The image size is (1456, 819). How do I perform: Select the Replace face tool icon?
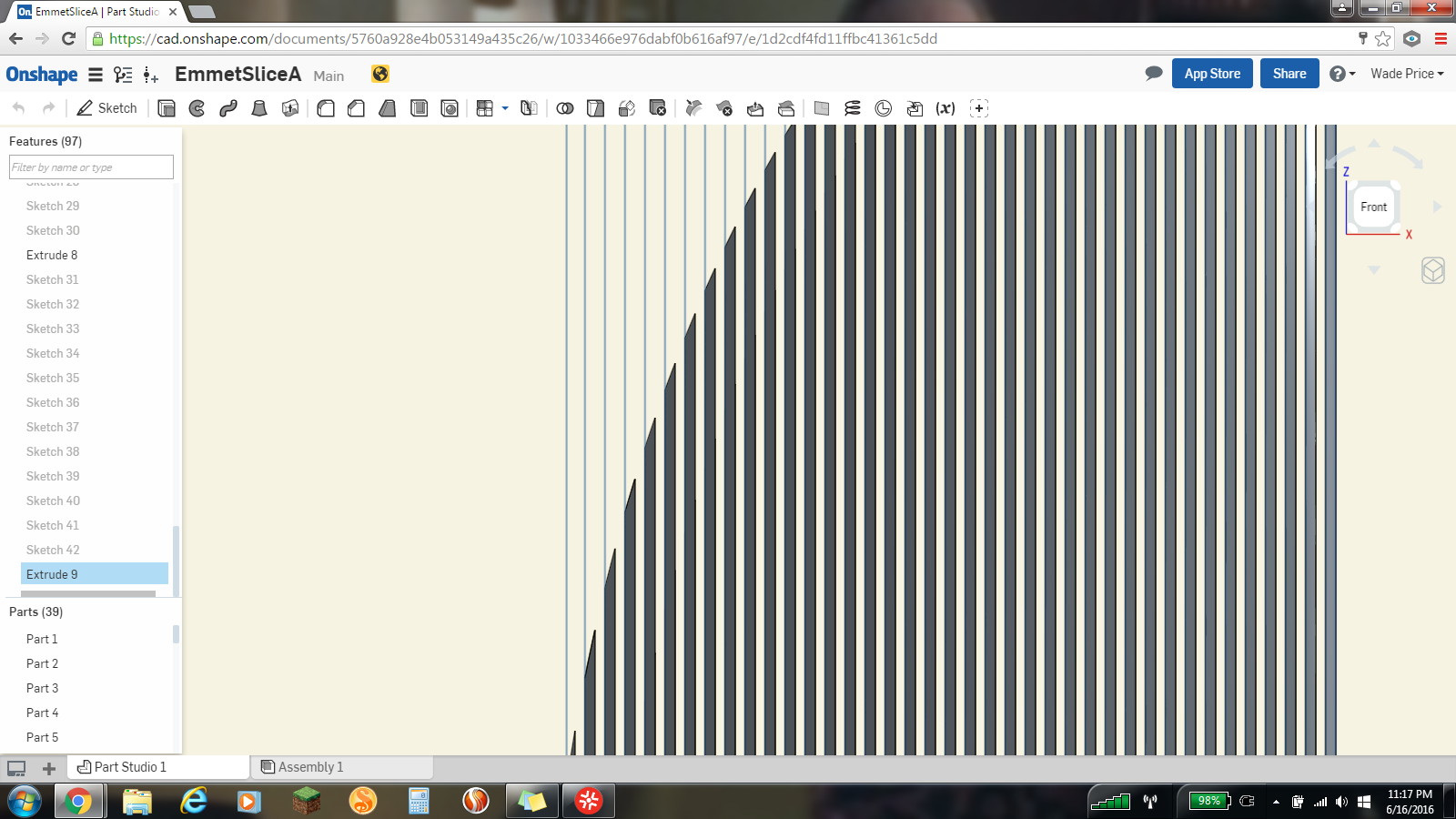[786, 108]
